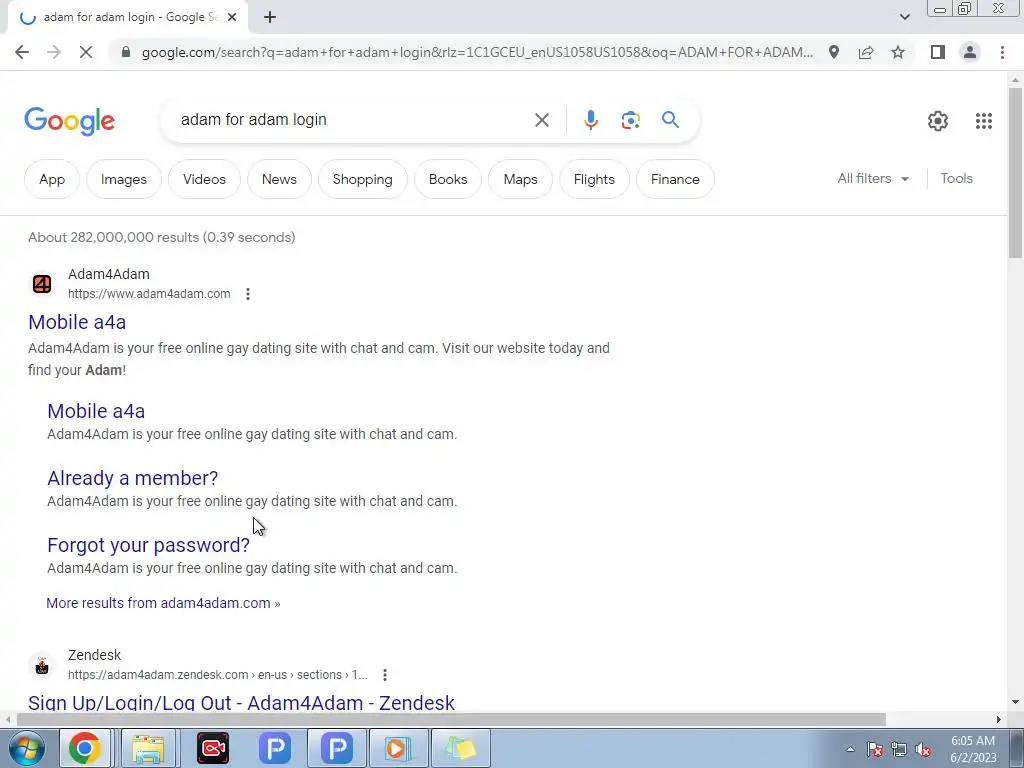
Task: Open location permission icon in address bar
Action: coord(834,52)
